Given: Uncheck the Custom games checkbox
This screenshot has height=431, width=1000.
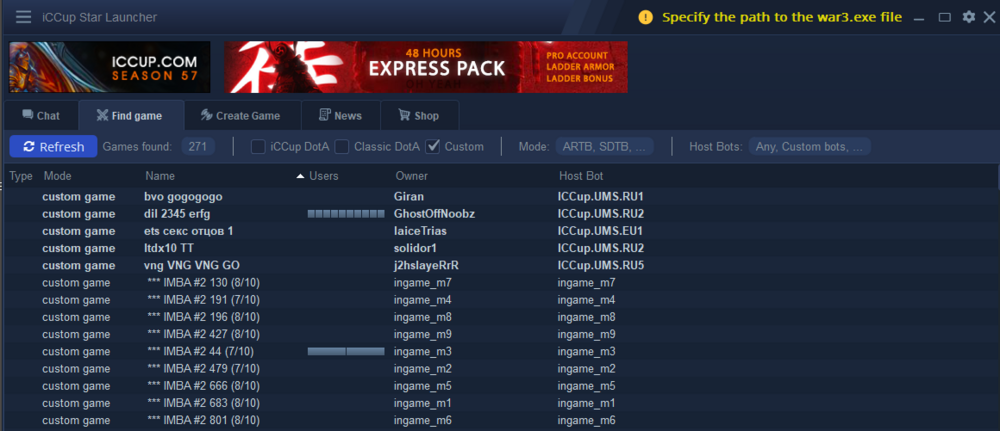Looking at the screenshot, I should tap(433, 147).
